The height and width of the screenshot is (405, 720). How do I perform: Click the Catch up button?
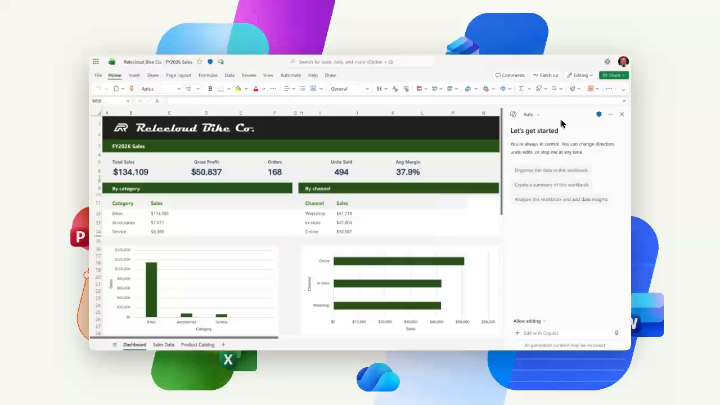[x=546, y=75]
